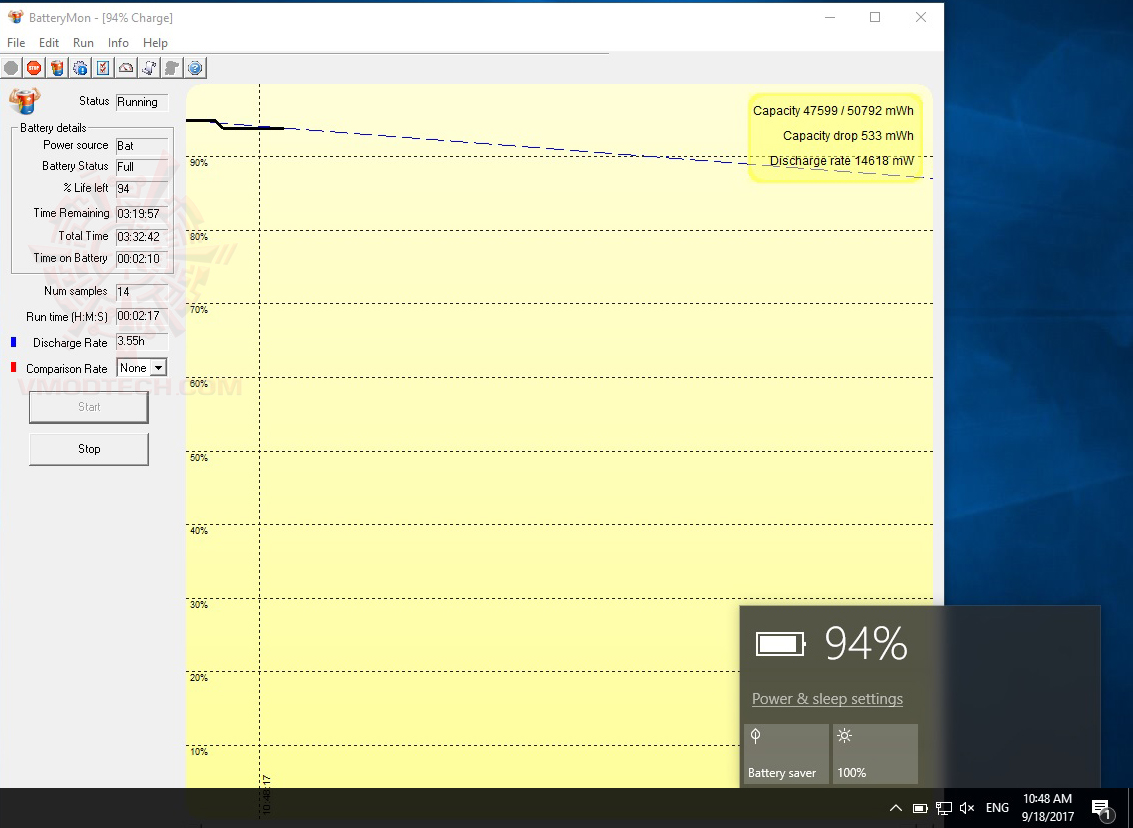Screen dimensions: 1133x828
Task: Click the BatteryMon title bar app icon
Action: pyautogui.click(x=15, y=17)
